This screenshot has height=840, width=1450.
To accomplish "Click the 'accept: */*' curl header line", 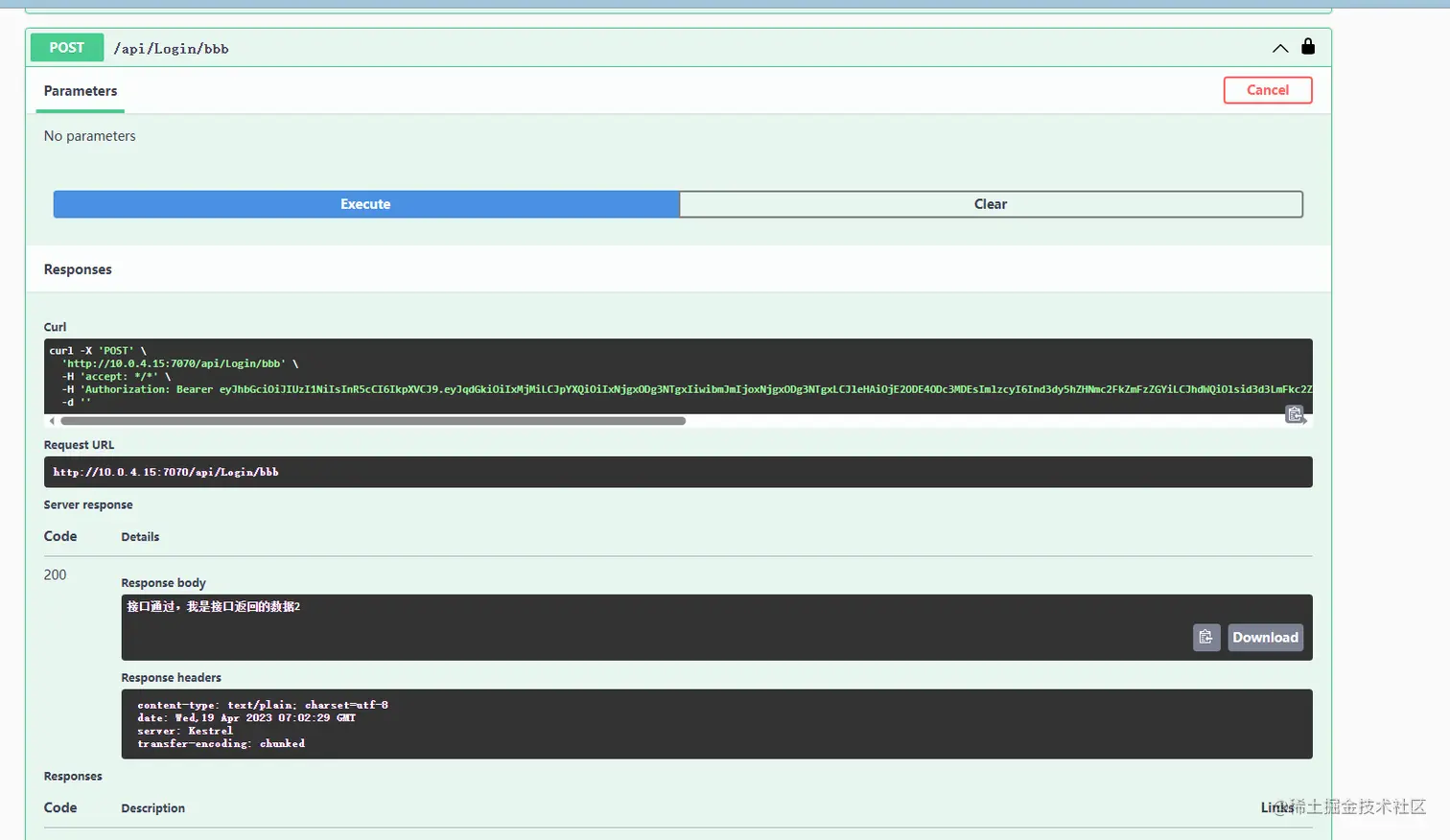I will click(x=116, y=377).
